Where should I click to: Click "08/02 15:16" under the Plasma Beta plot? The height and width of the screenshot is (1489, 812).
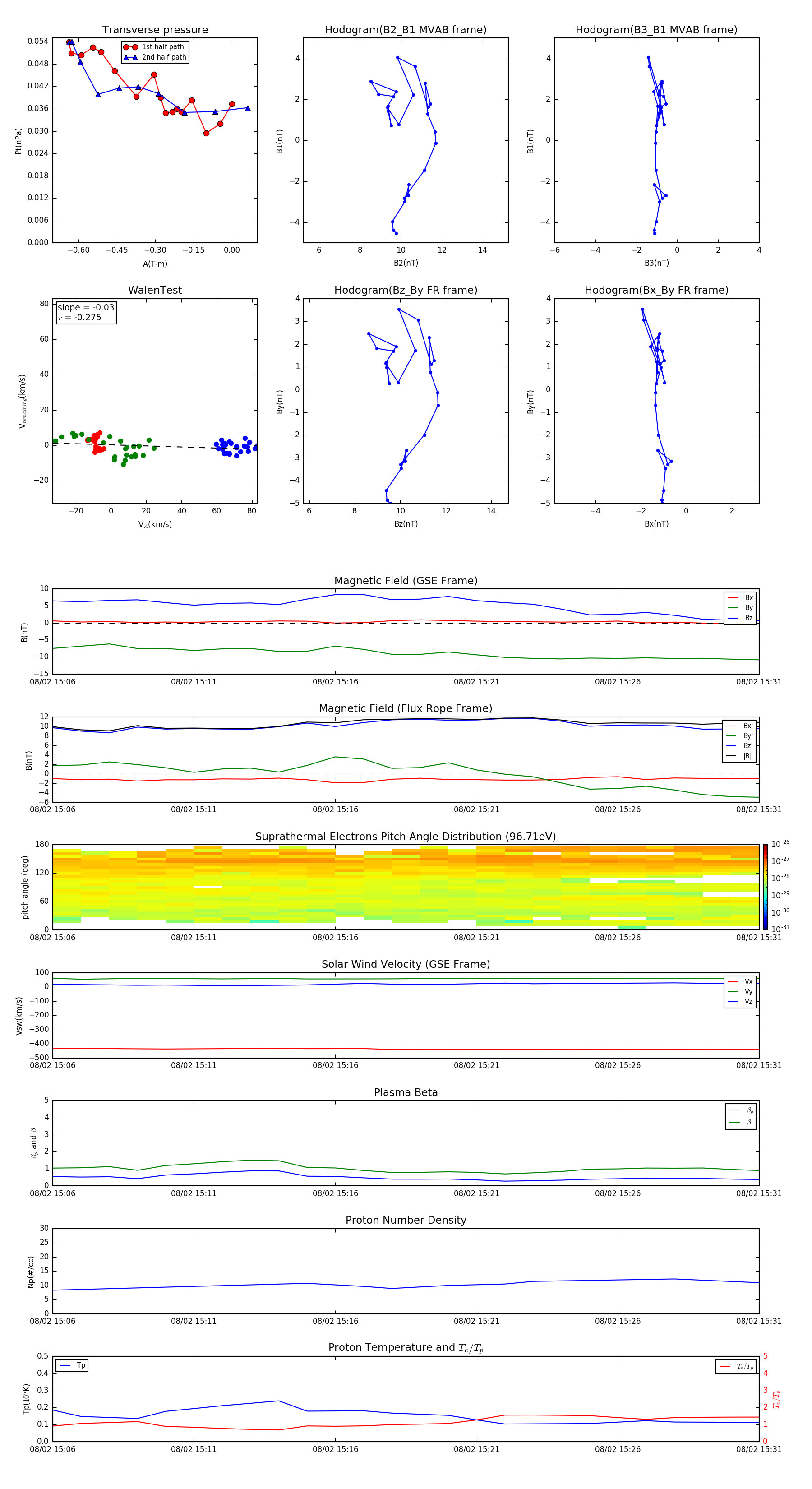[x=335, y=1193]
